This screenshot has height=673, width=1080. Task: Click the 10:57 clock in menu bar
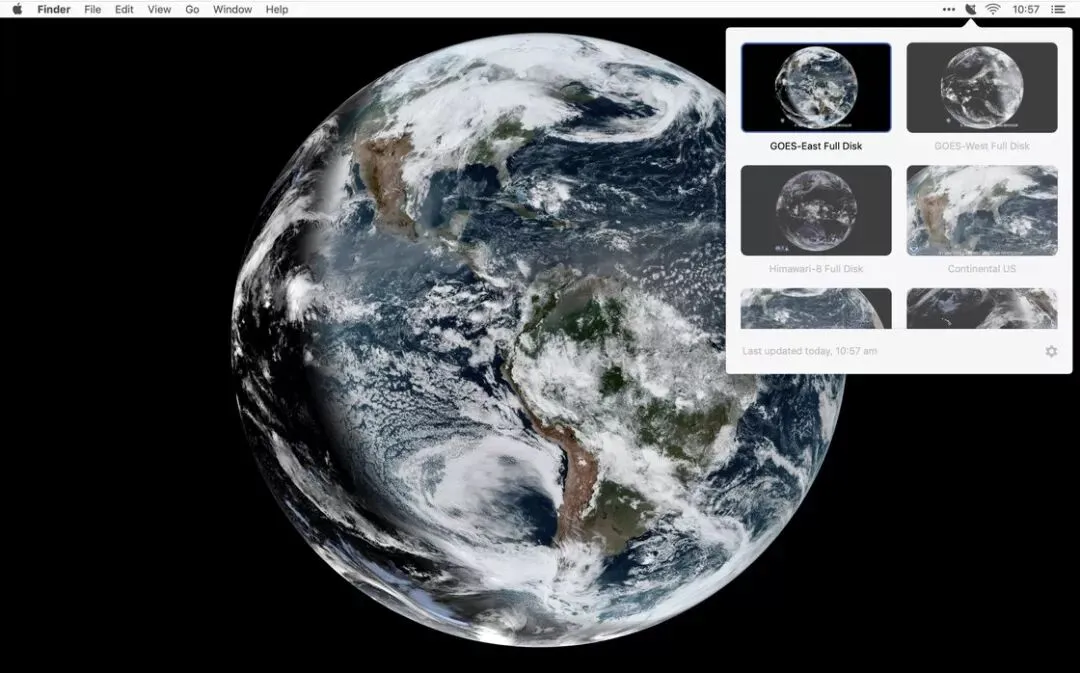(x=1026, y=10)
